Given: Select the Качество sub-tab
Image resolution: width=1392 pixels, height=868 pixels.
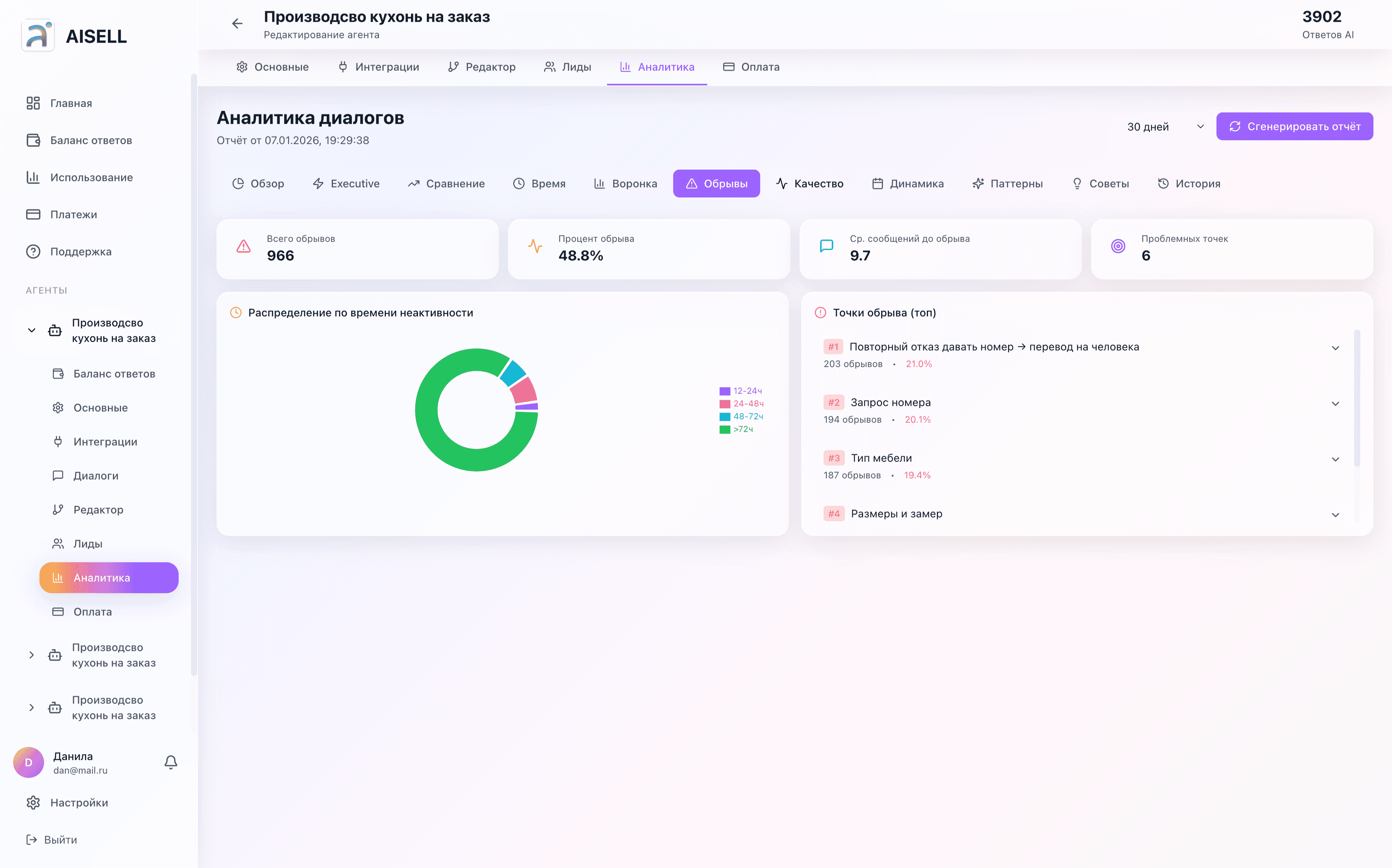Looking at the screenshot, I should (810, 184).
